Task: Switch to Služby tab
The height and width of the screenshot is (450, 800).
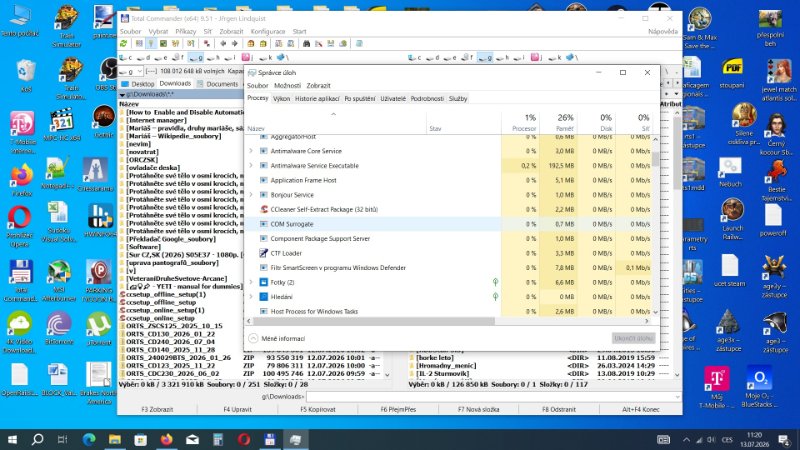Action: tap(458, 98)
